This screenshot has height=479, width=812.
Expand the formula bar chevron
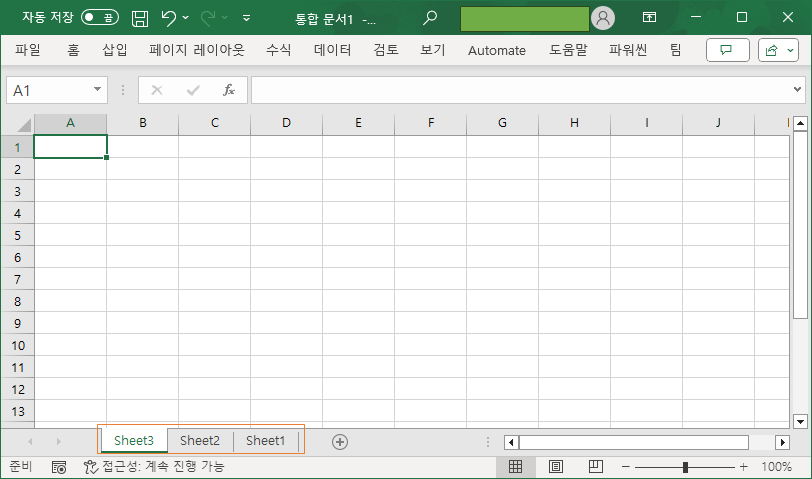[797, 90]
